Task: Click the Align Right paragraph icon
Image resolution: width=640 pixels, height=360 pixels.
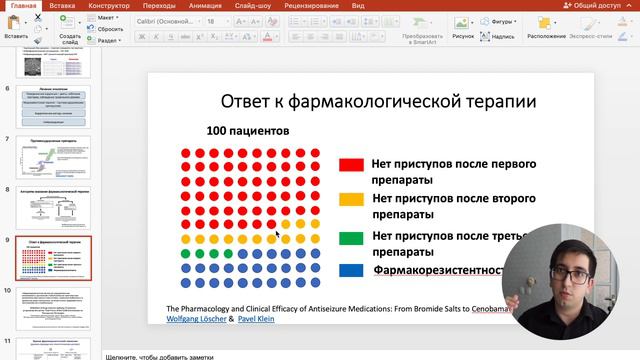Action: pyautogui.click(x=324, y=37)
